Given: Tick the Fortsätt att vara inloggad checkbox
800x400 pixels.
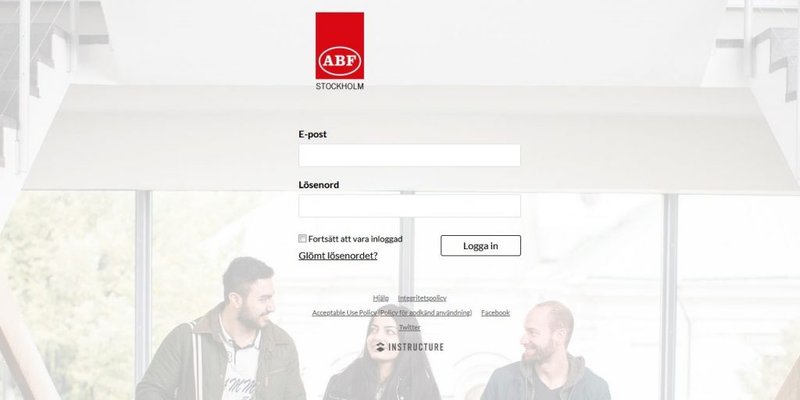Looking at the screenshot, I should [303, 238].
